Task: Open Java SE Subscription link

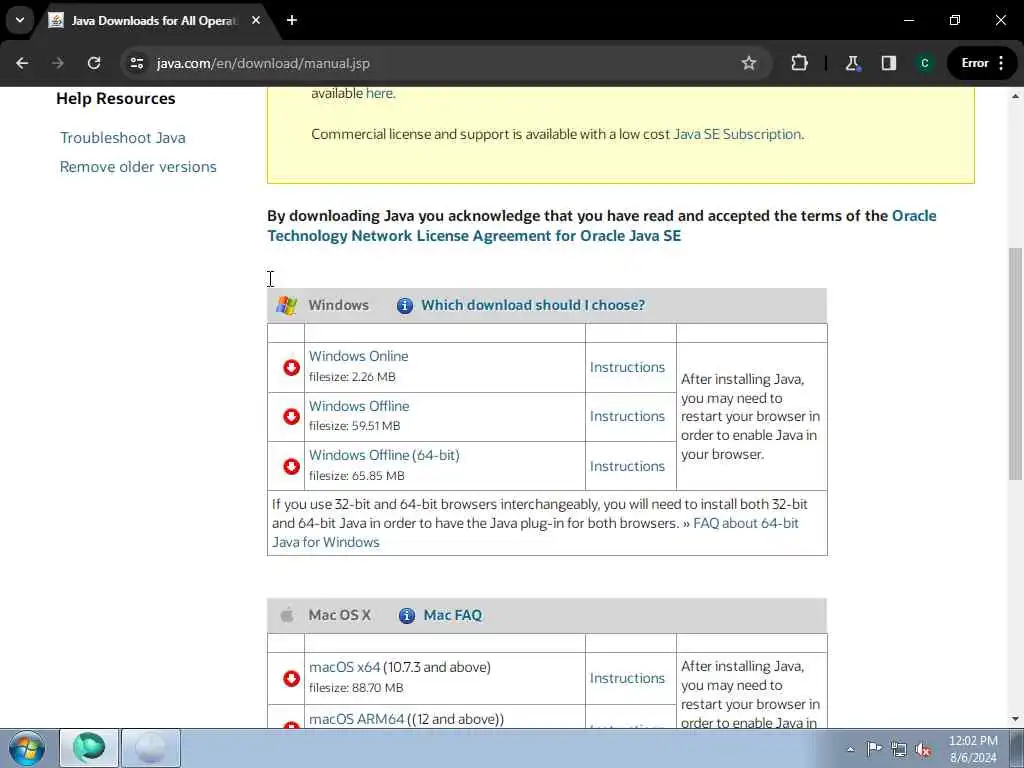Action: click(737, 134)
